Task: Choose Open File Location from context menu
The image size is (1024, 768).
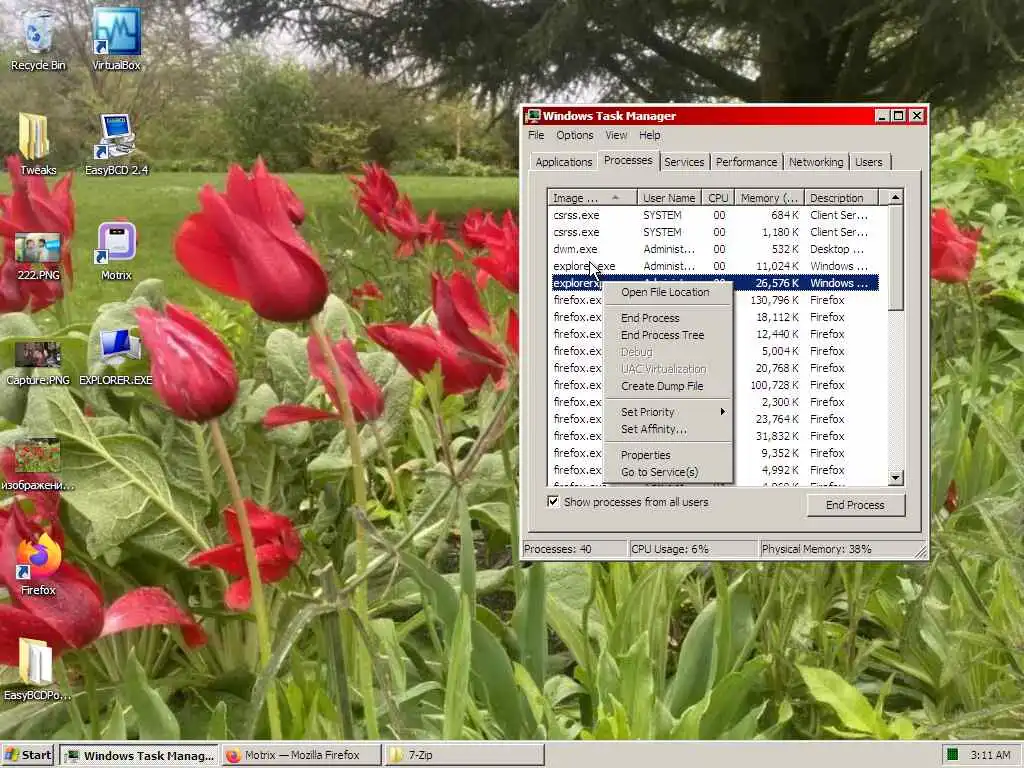Action: pos(667,292)
